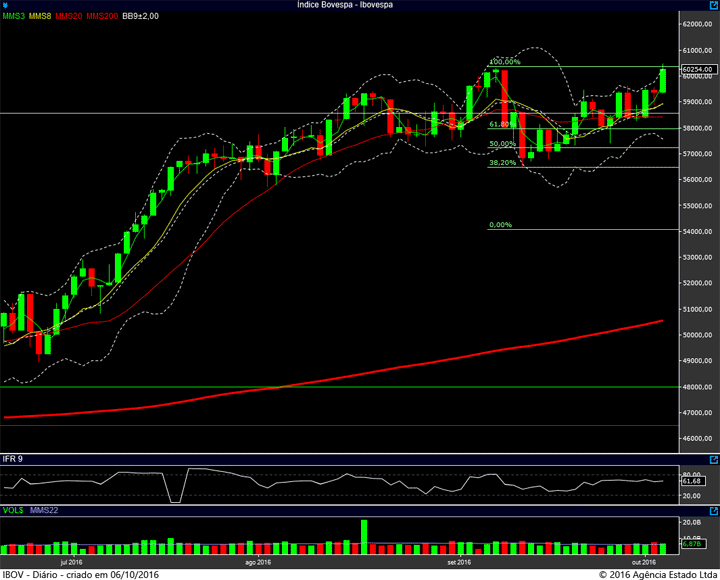Select the MMS20 indicator label
Screen dimensions: 720x580
point(69,16)
